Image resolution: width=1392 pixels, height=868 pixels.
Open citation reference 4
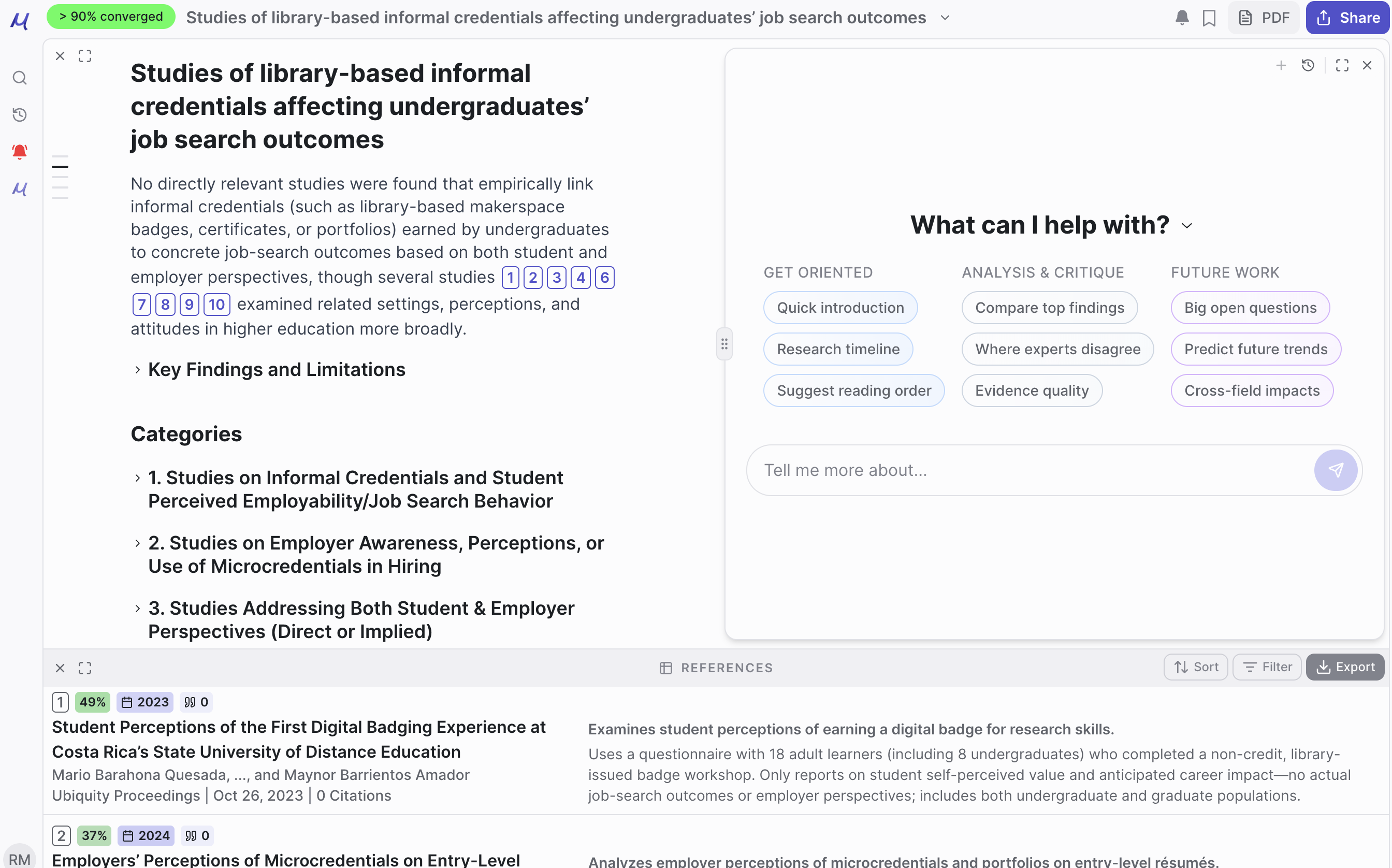point(581,278)
